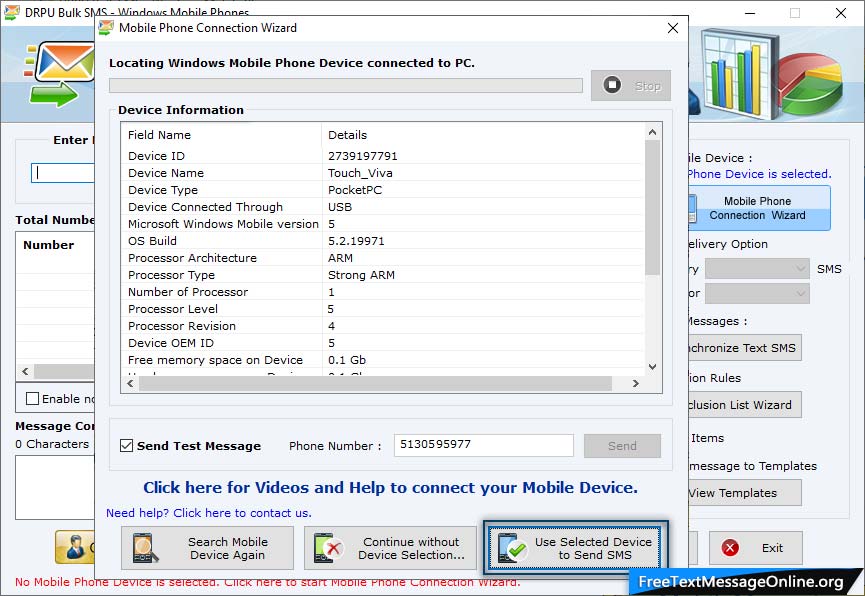Click the Device OEM ID row label
The image size is (865, 596).
pos(171,344)
